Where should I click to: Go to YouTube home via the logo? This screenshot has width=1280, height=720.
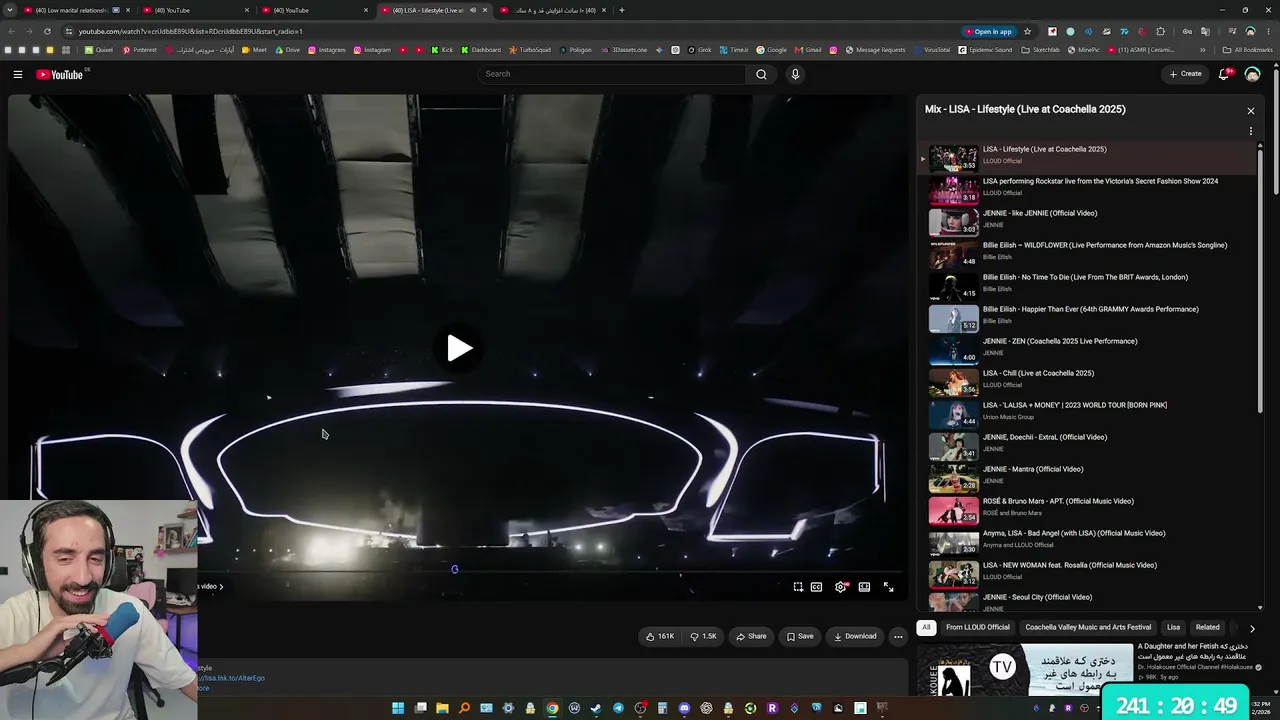point(60,74)
